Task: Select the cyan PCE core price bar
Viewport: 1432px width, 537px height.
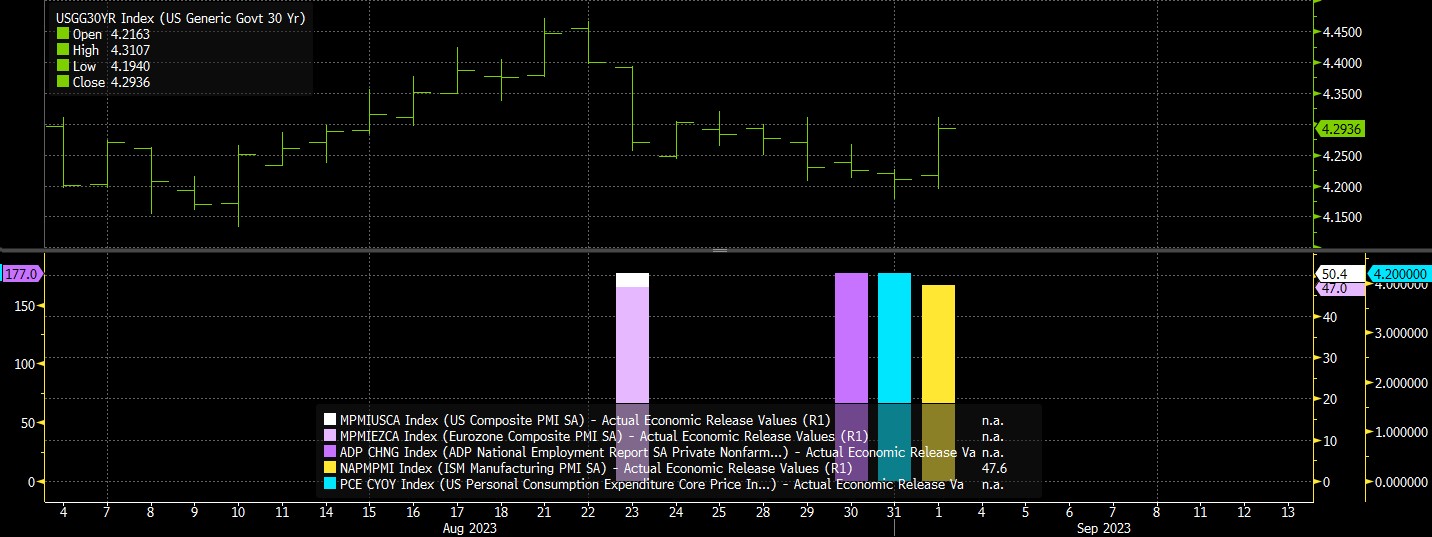Action: point(894,377)
